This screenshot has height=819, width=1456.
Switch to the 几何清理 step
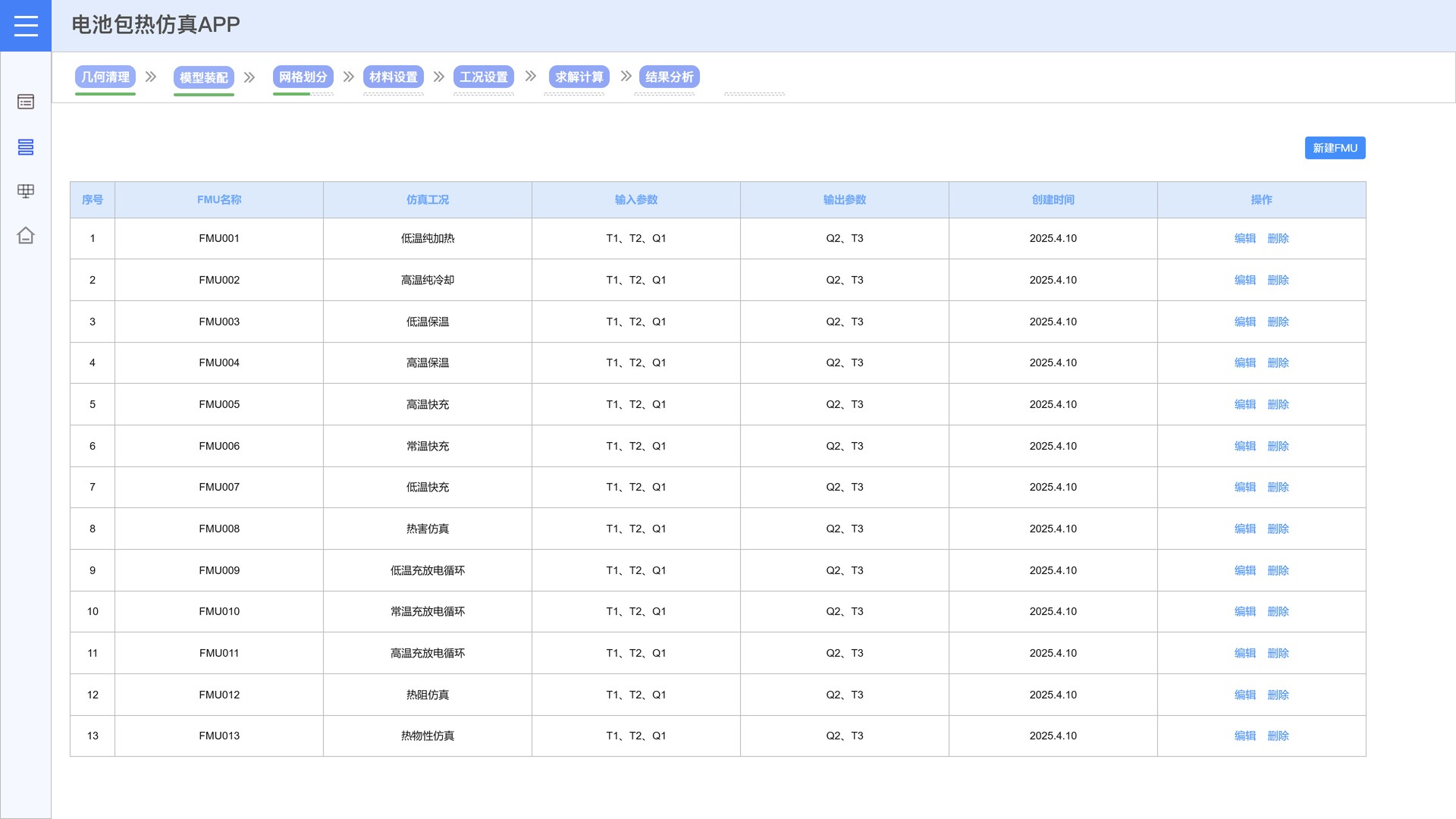105,77
